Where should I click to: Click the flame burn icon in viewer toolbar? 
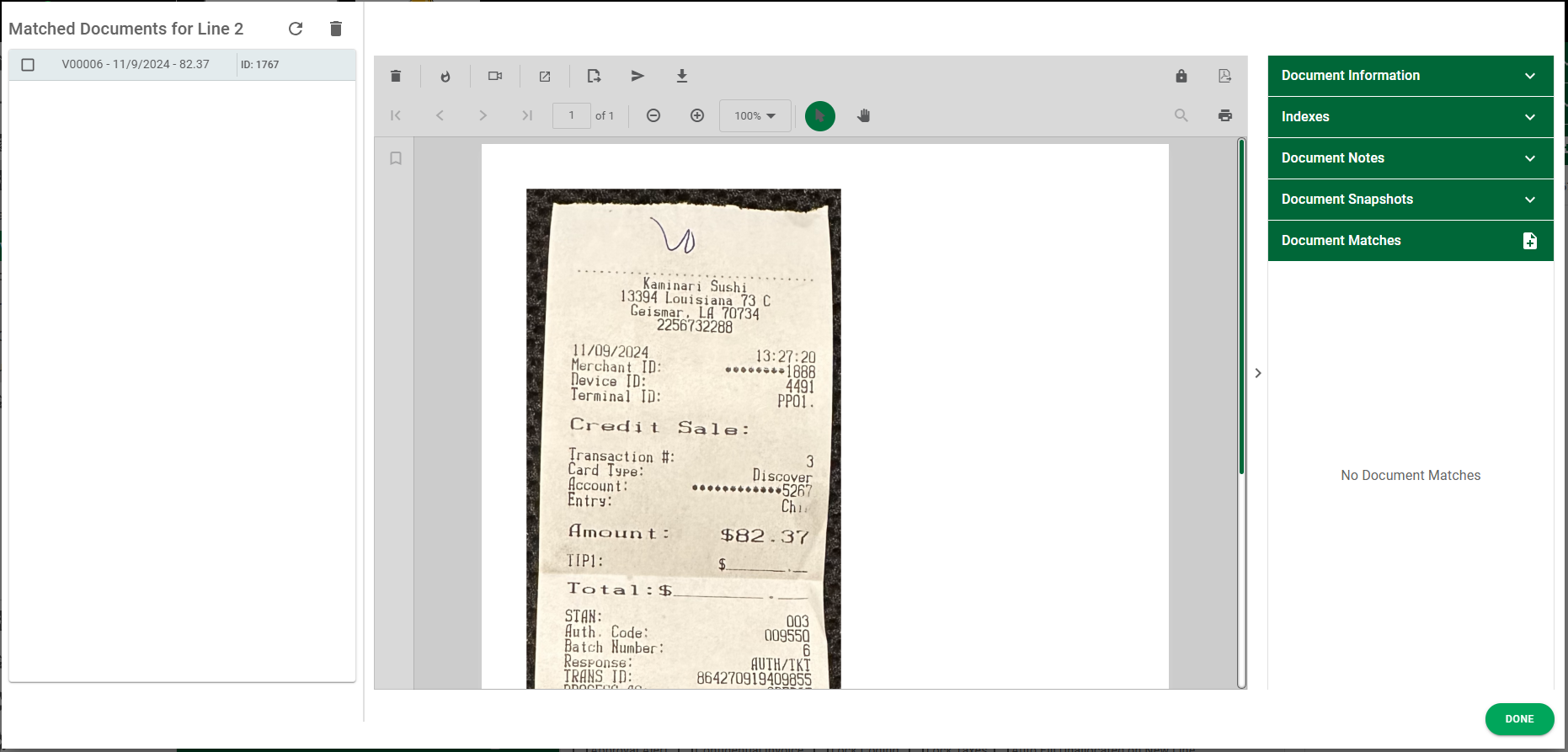(445, 76)
